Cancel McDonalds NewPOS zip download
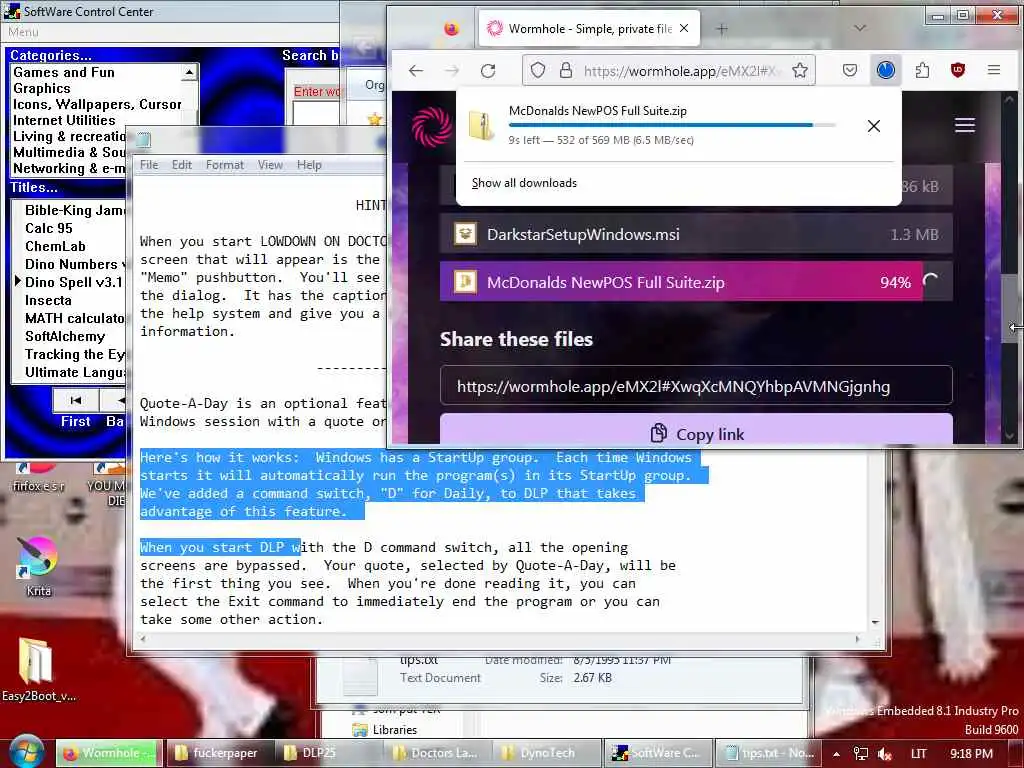Screen dimensions: 1024x768 [874, 126]
